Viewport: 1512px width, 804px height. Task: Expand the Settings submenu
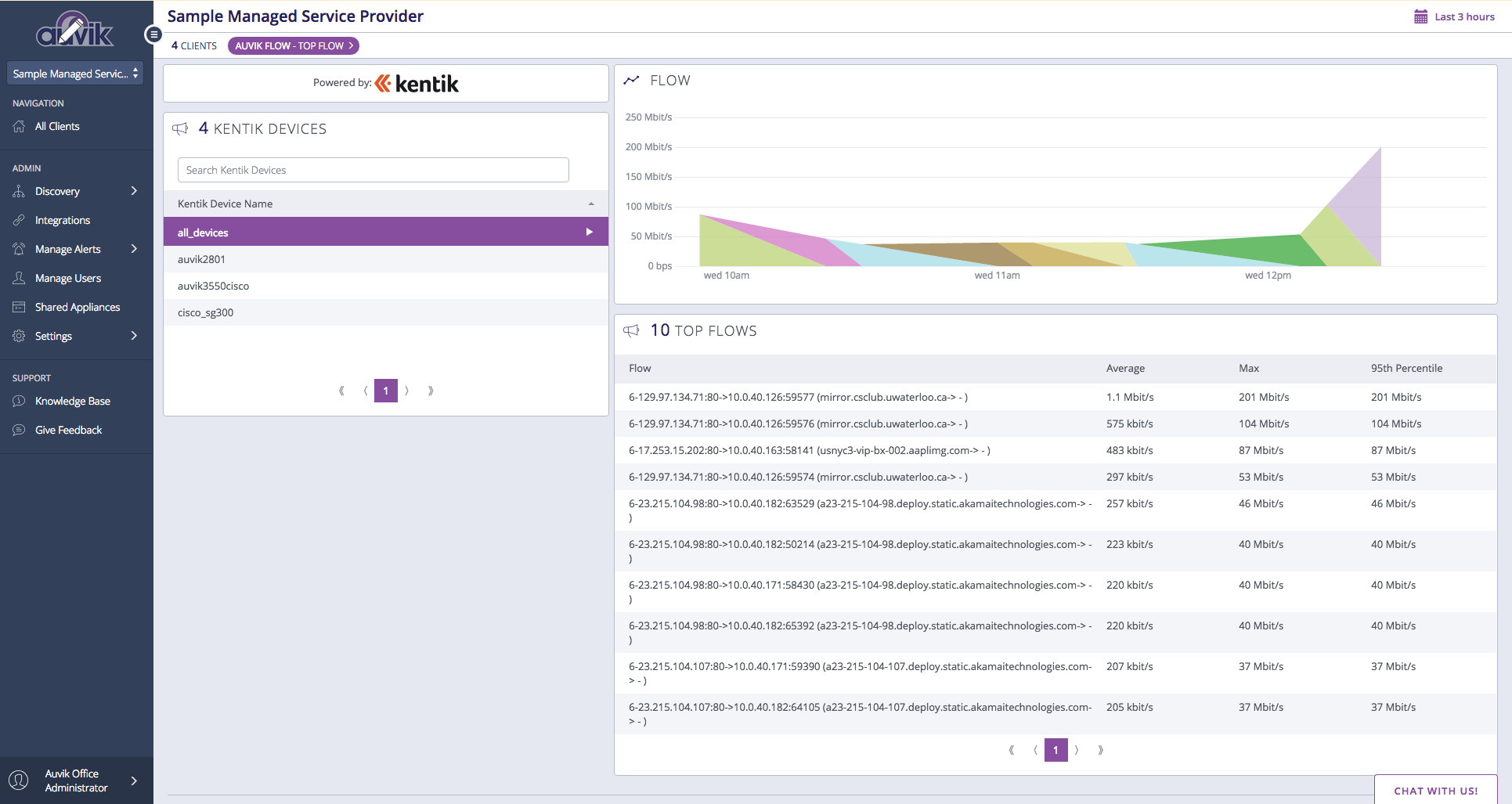click(x=134, y=336)
